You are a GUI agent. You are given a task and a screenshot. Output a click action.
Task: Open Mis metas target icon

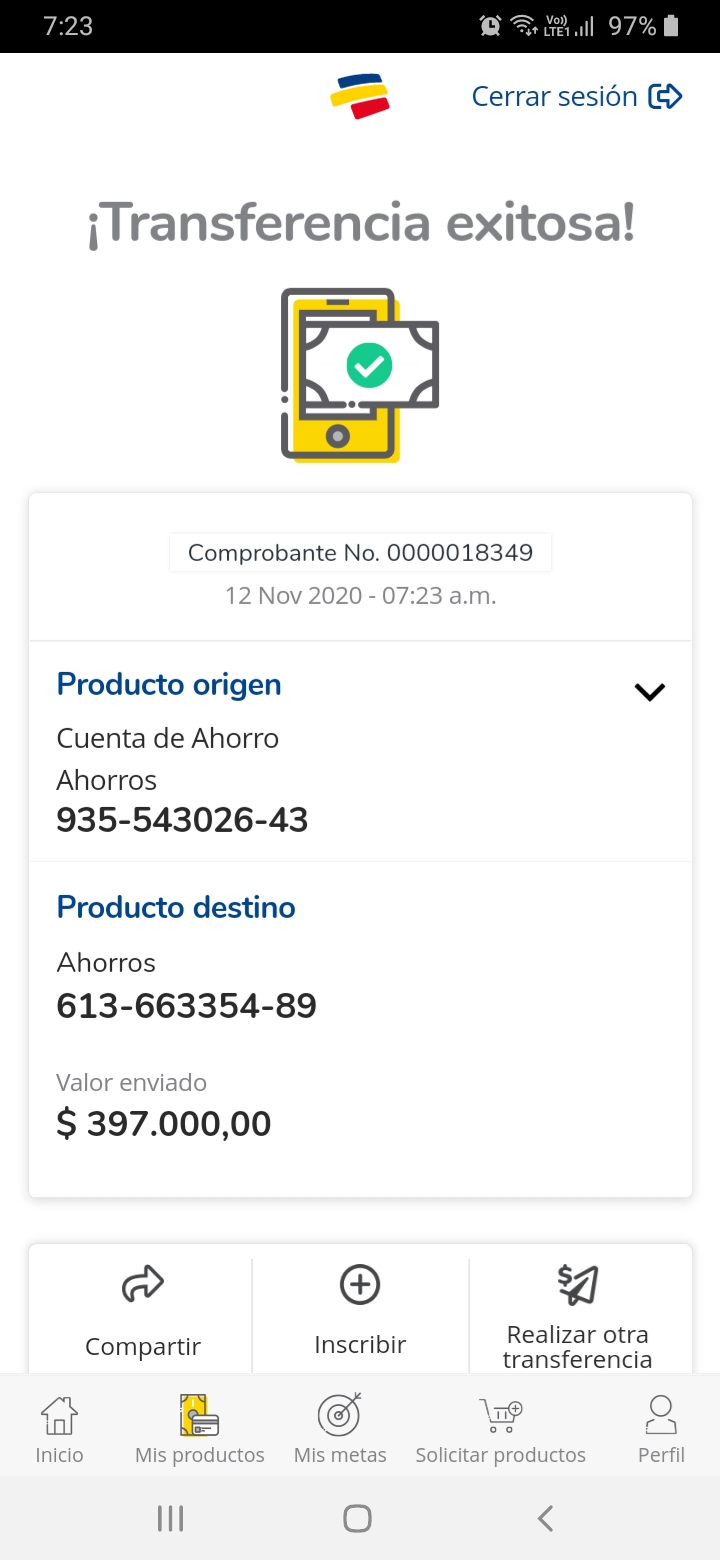click(x=339, y=1416)
